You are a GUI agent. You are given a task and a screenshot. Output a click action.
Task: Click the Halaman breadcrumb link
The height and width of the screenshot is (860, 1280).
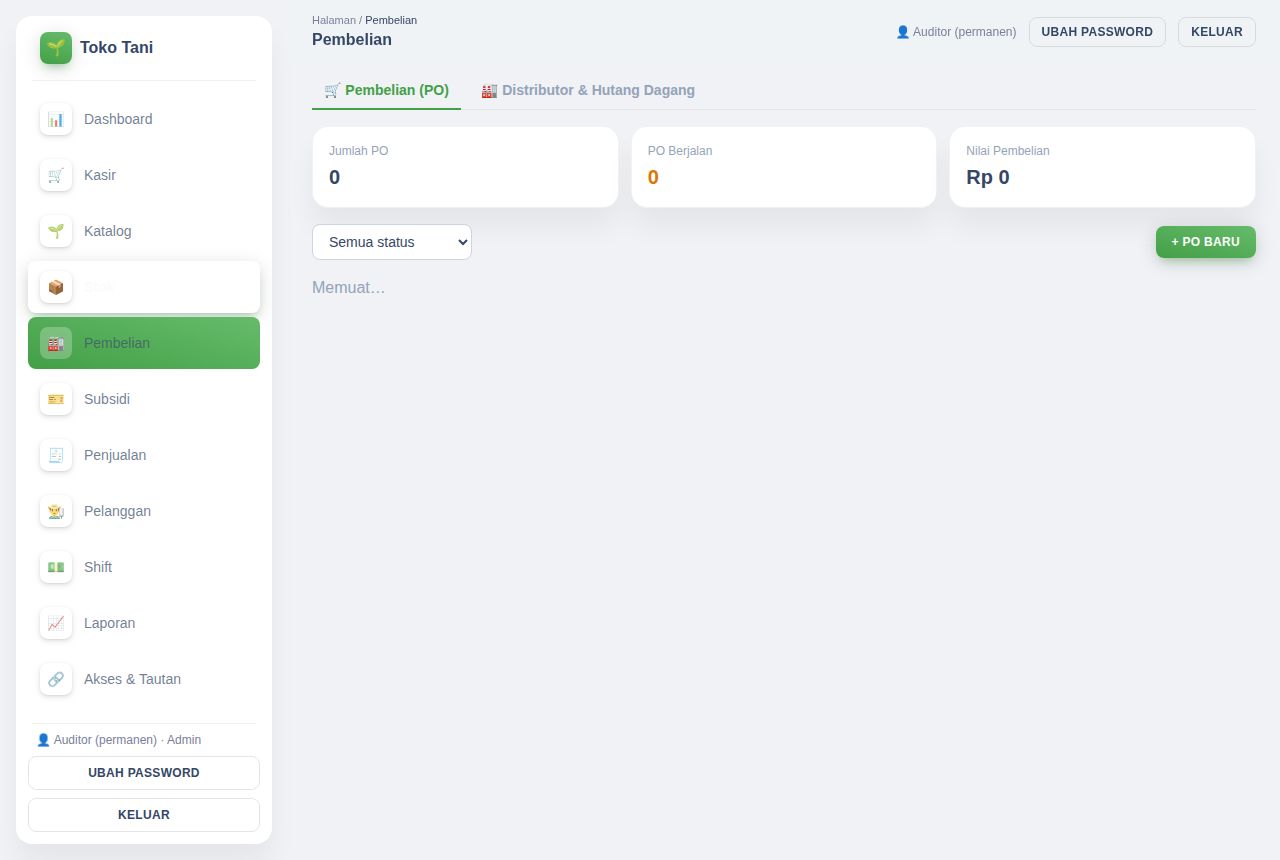[334, 20]
